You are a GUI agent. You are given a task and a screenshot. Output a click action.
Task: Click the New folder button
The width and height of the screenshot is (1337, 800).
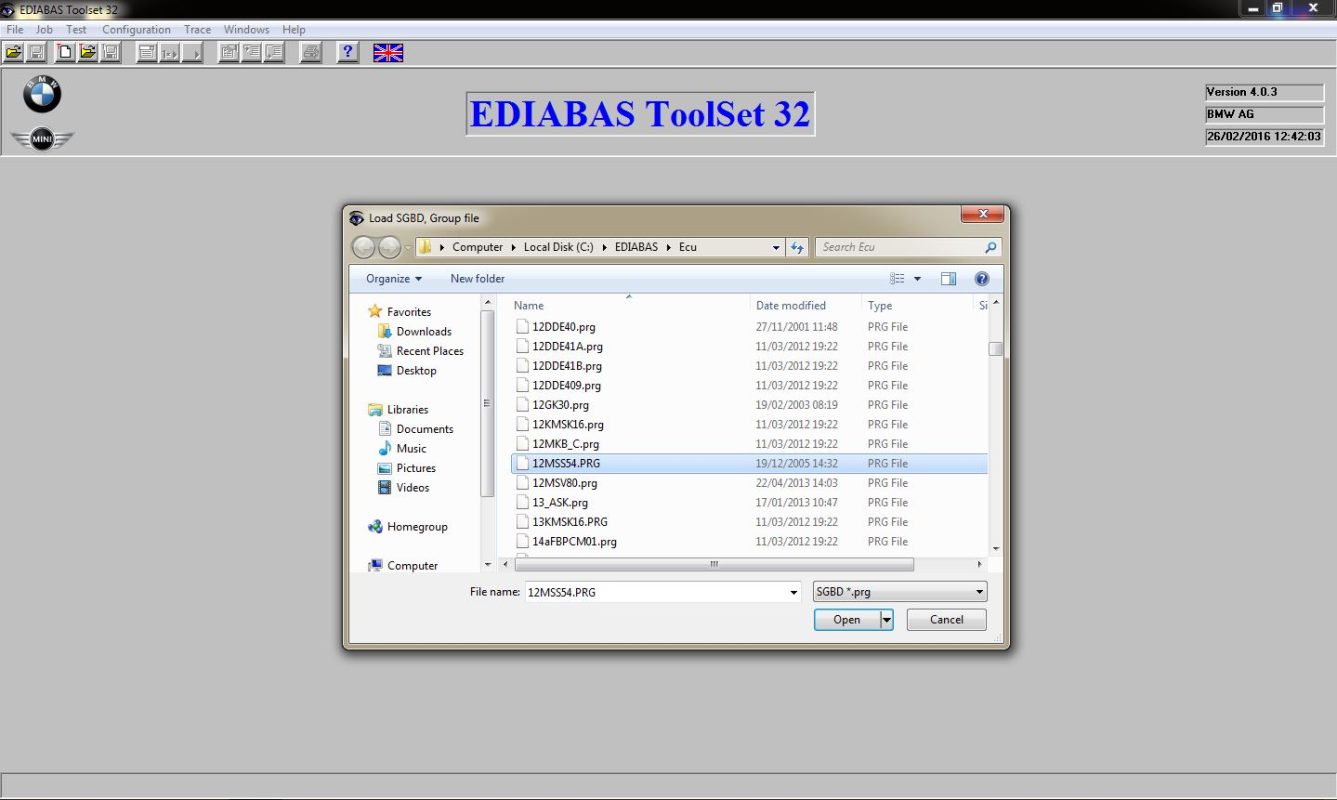point(477,279)
